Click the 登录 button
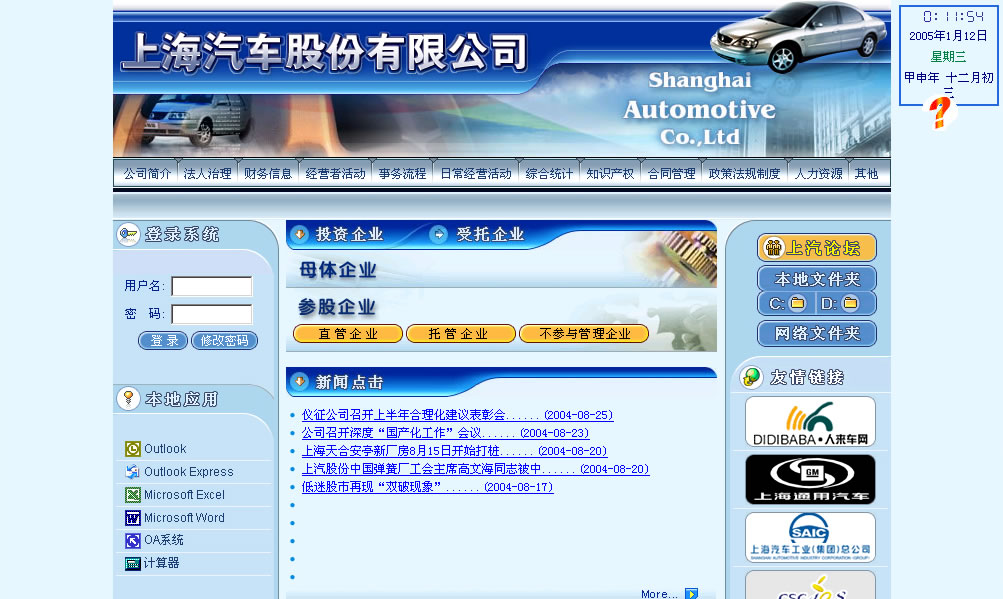 click(x=163, y=340)
